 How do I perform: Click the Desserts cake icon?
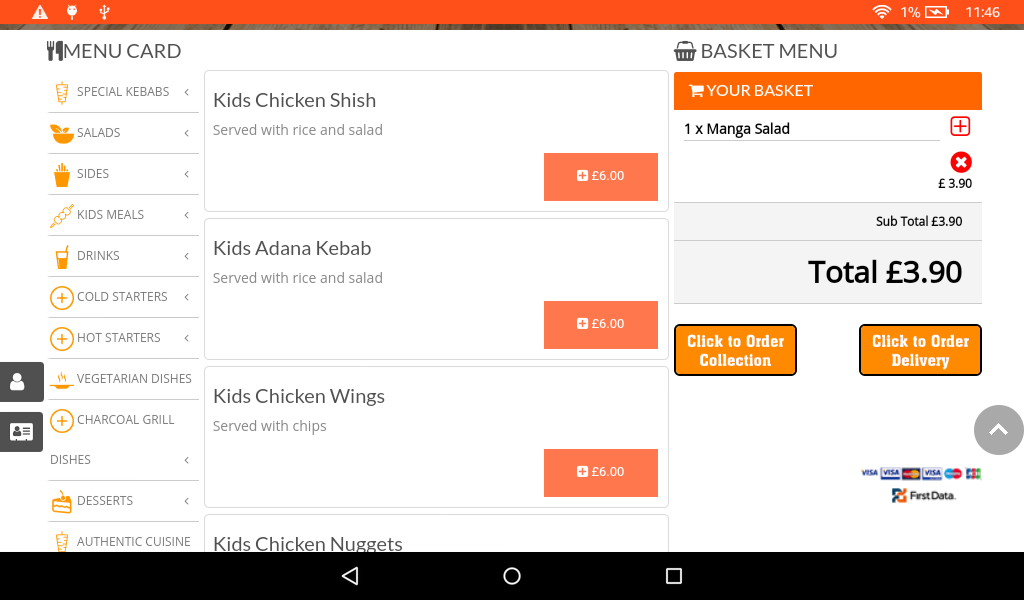coord(61,501)
